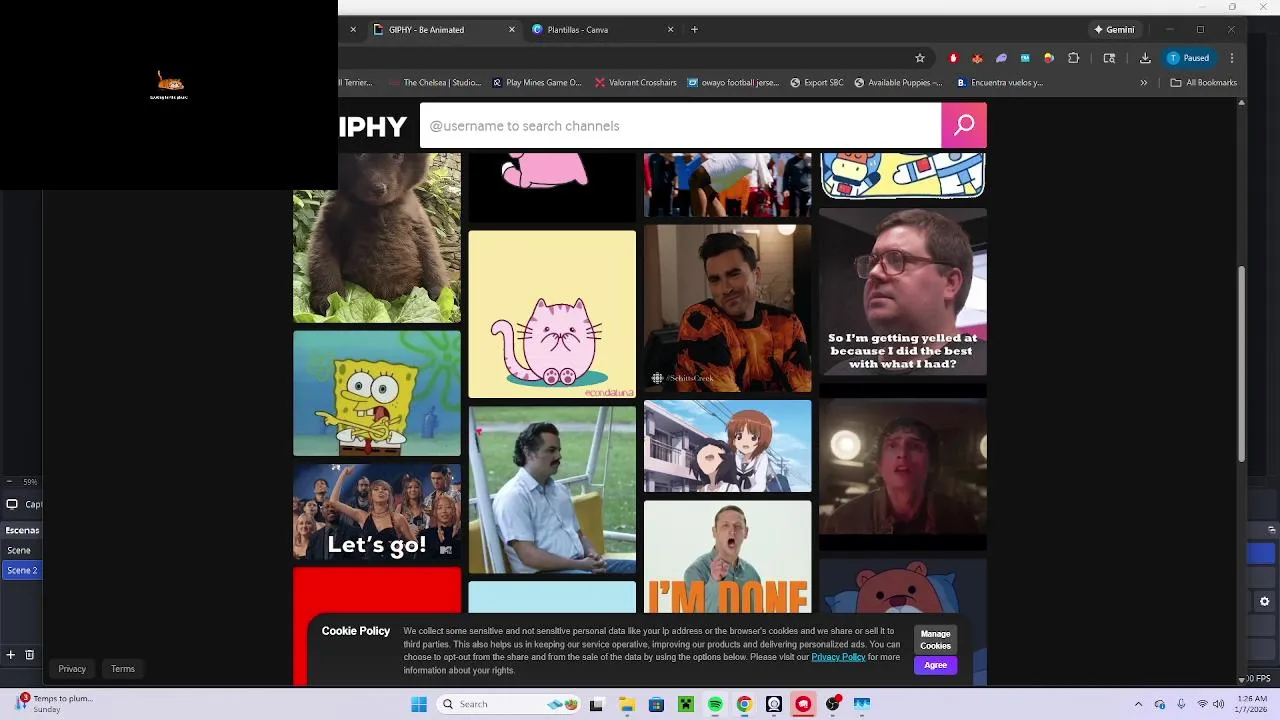Open the pink cat on yellow GIF
Screen dimensions: 1280x720
coord(552,314)
